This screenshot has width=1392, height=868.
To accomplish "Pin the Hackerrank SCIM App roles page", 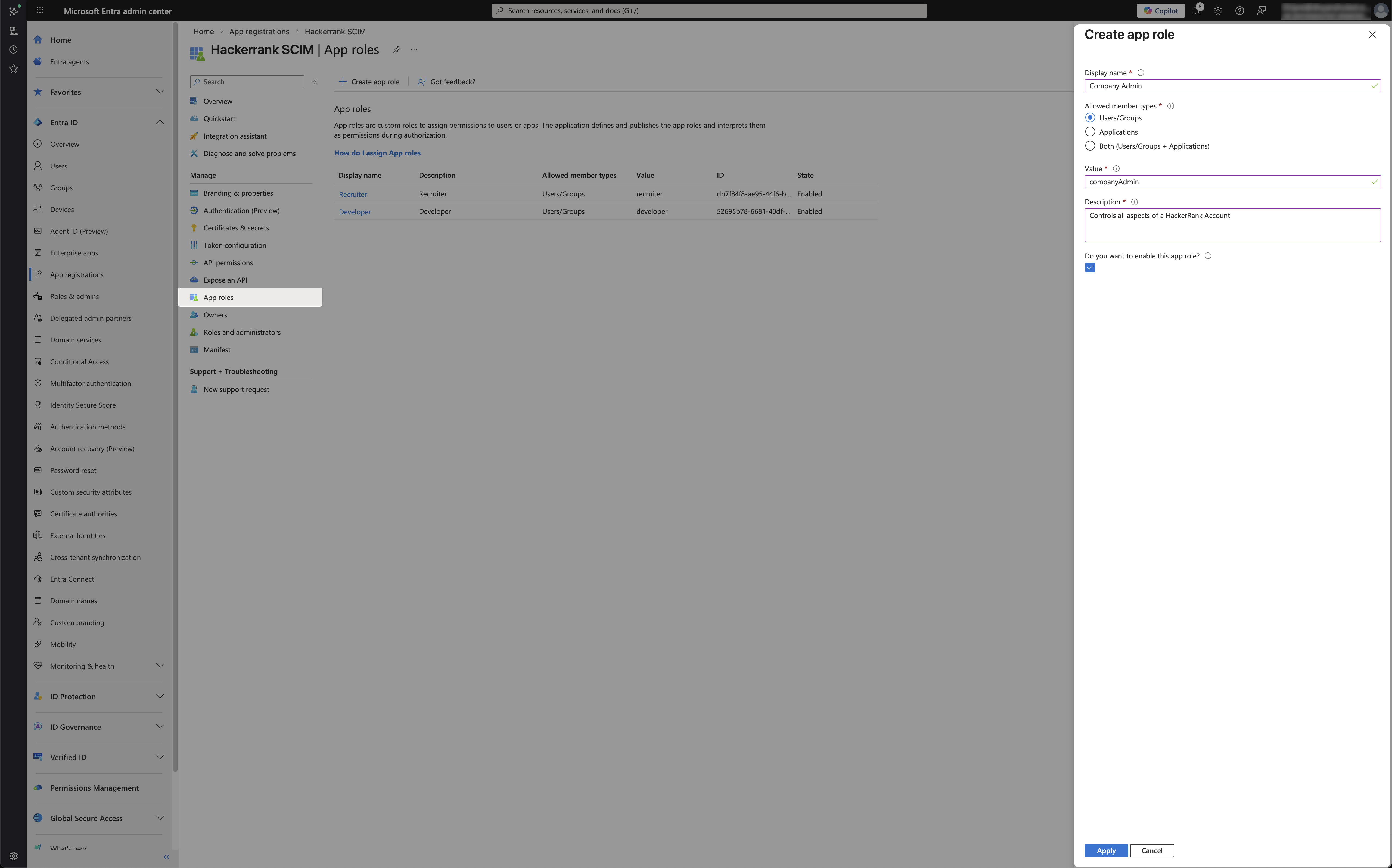I will coord(396,50).
